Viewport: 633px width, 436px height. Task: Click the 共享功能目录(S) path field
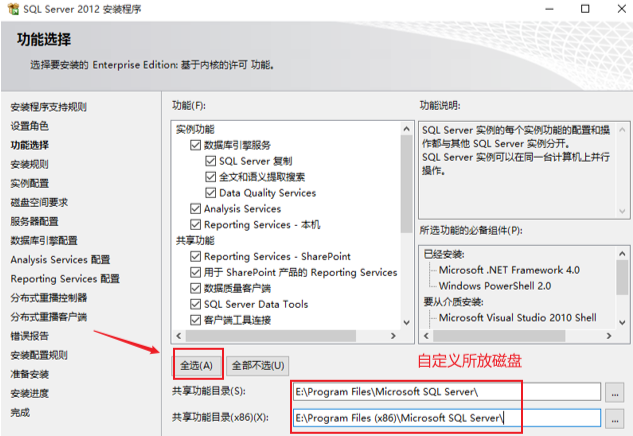tap(447, 392)
